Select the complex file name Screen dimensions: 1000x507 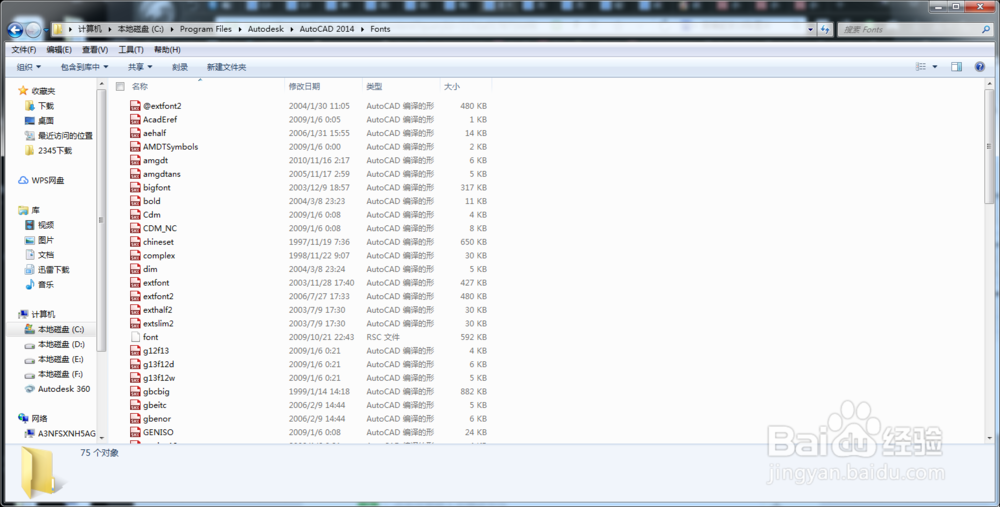(159, 256)
